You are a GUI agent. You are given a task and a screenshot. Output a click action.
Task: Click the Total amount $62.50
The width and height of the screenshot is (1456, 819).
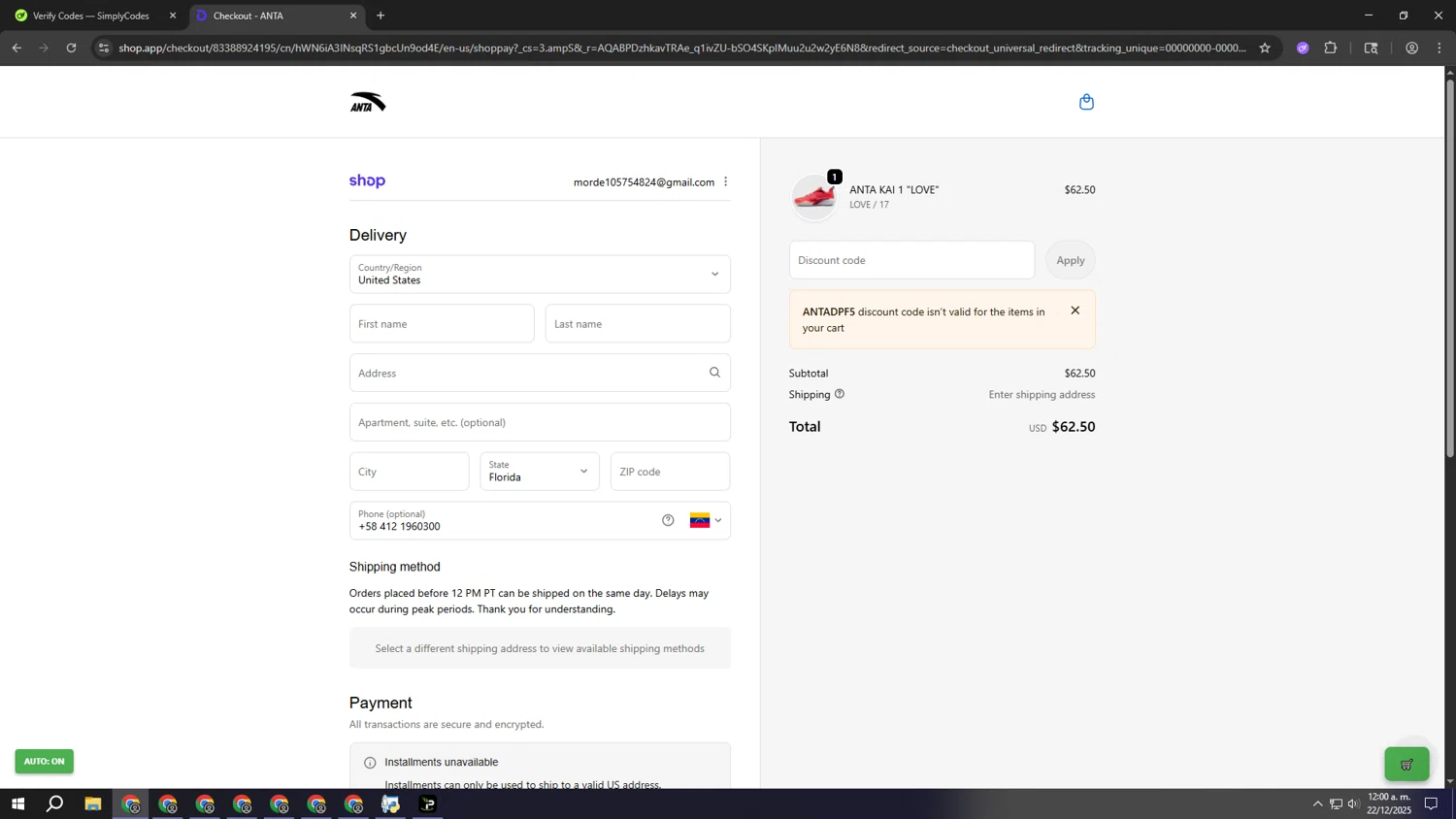(1074, 427)
